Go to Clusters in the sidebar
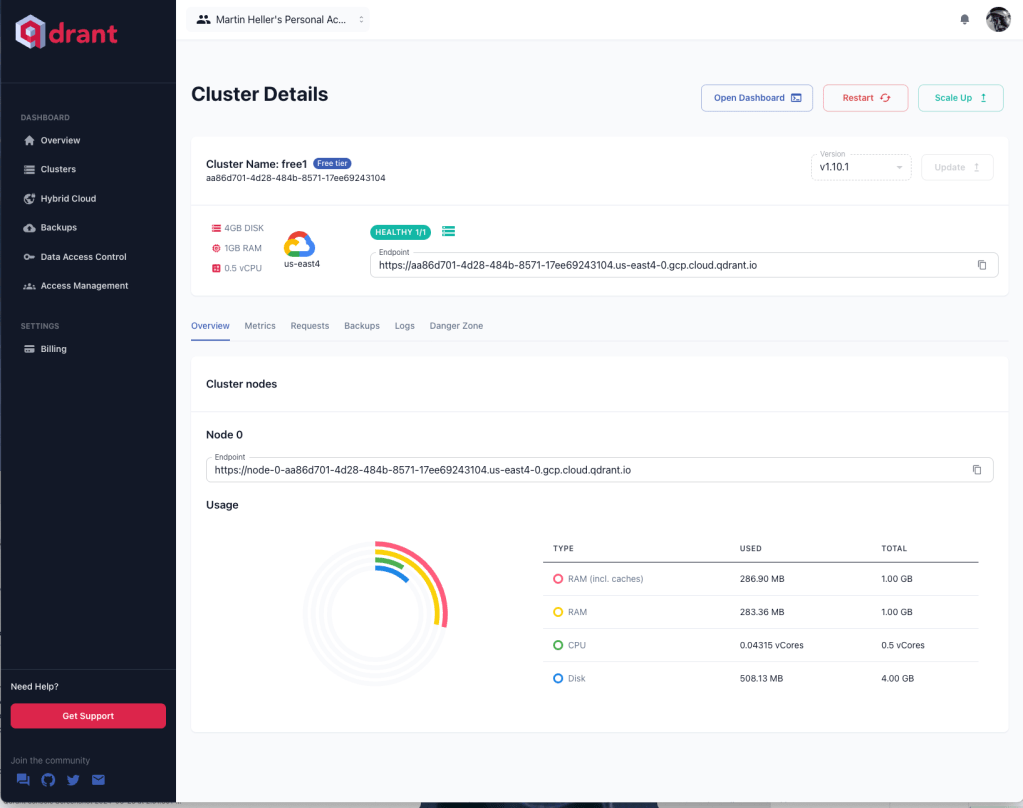 click(x=58, y=169)
